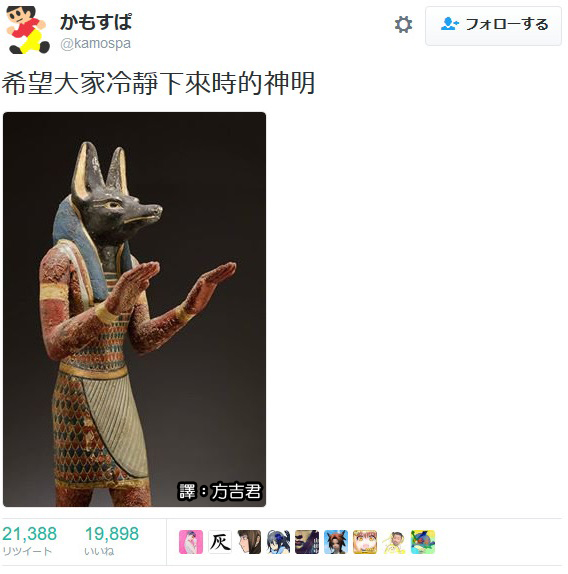Open the @kamospa handle link
Image resolution: width=568 pixels, height=574 pixels.
[96, 44]
